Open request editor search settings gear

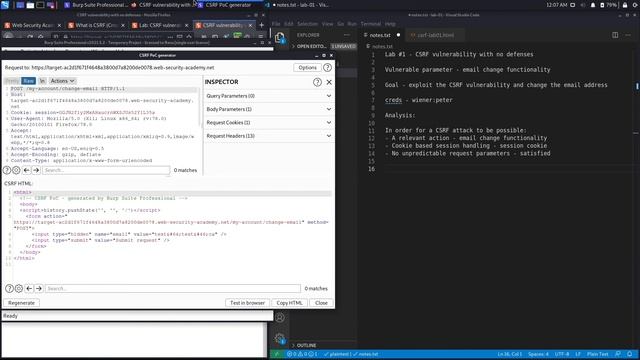pos(16,170)
